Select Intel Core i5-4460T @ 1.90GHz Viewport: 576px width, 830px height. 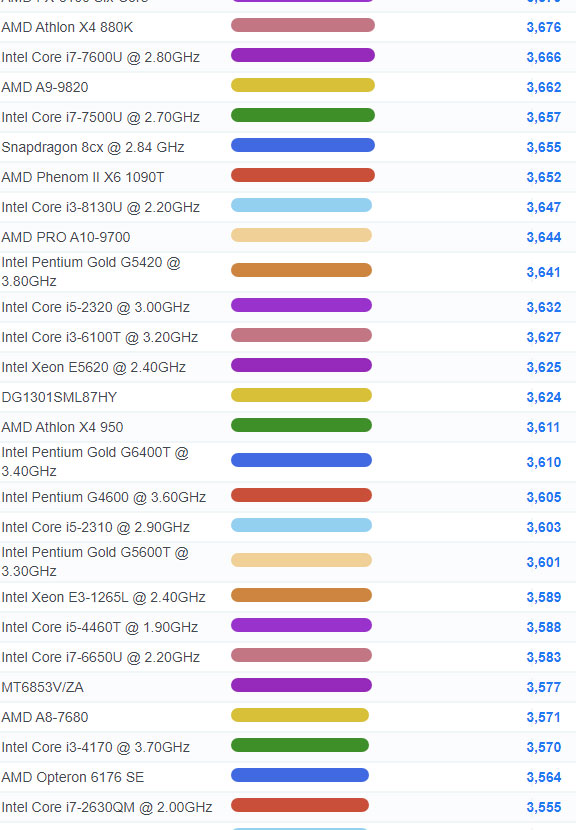(x=100, y=627)
